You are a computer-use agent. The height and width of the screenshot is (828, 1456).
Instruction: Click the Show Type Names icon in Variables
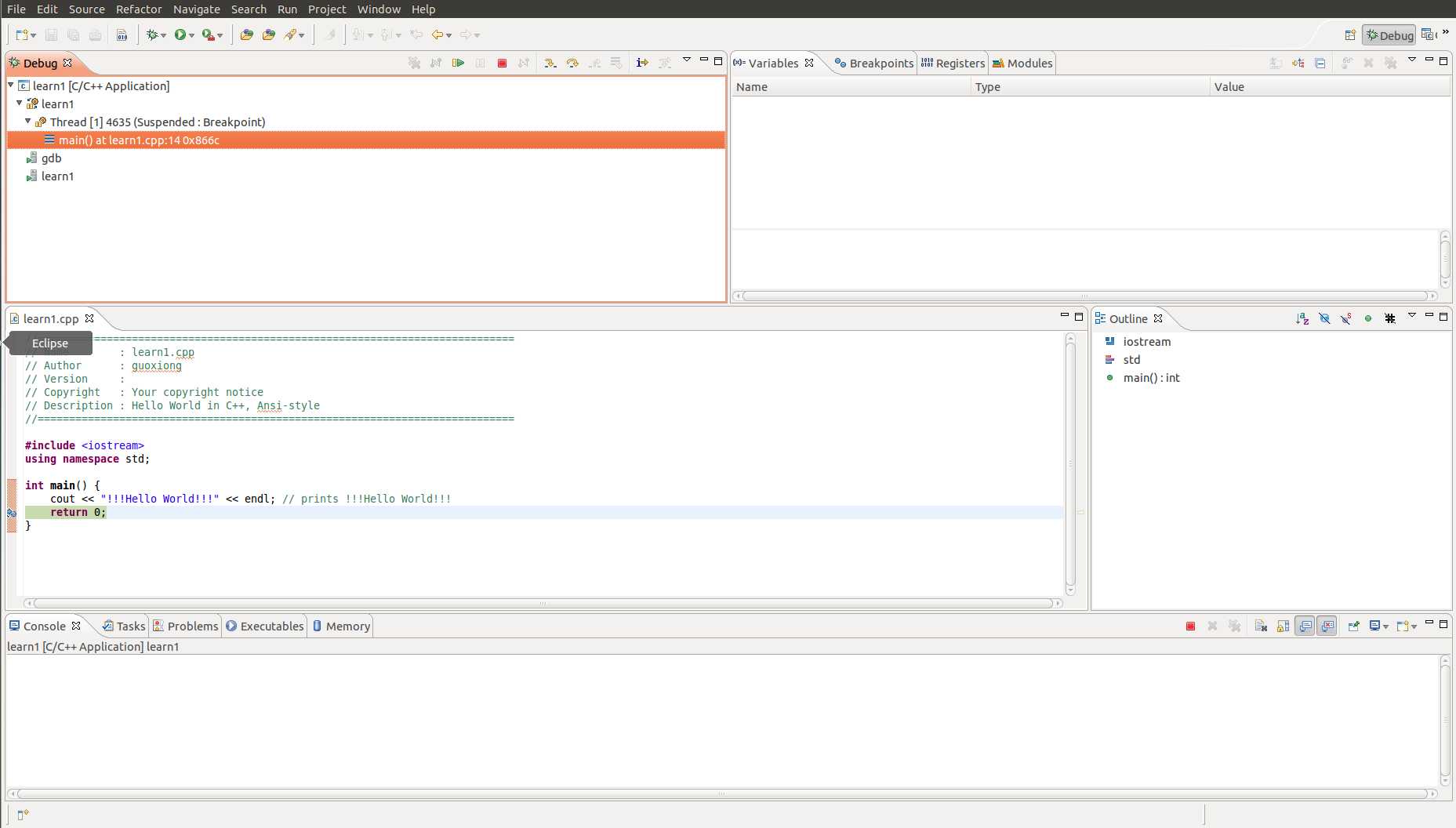point(1276,63)
